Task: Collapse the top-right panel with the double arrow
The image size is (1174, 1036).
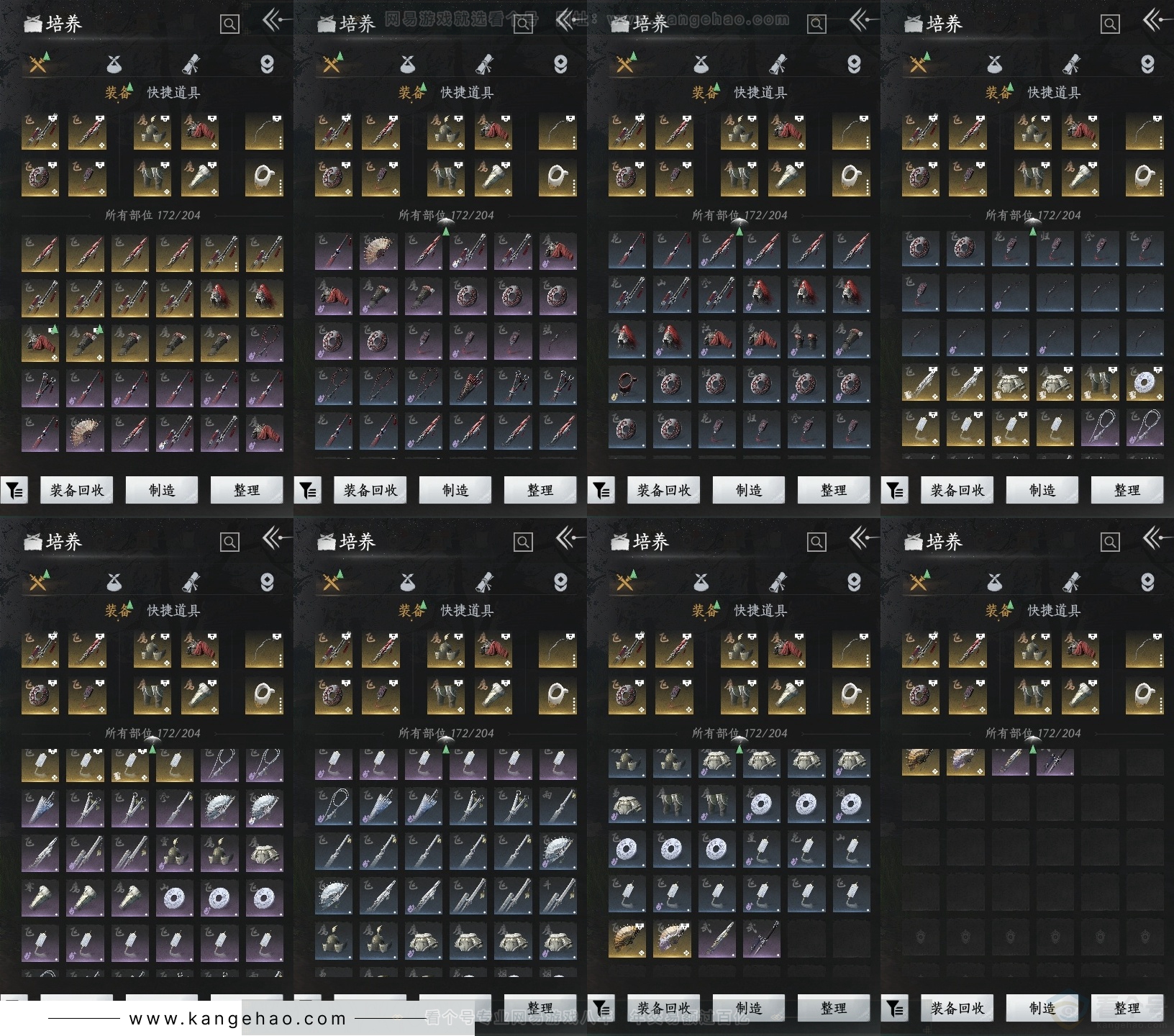Action: 1156,20
